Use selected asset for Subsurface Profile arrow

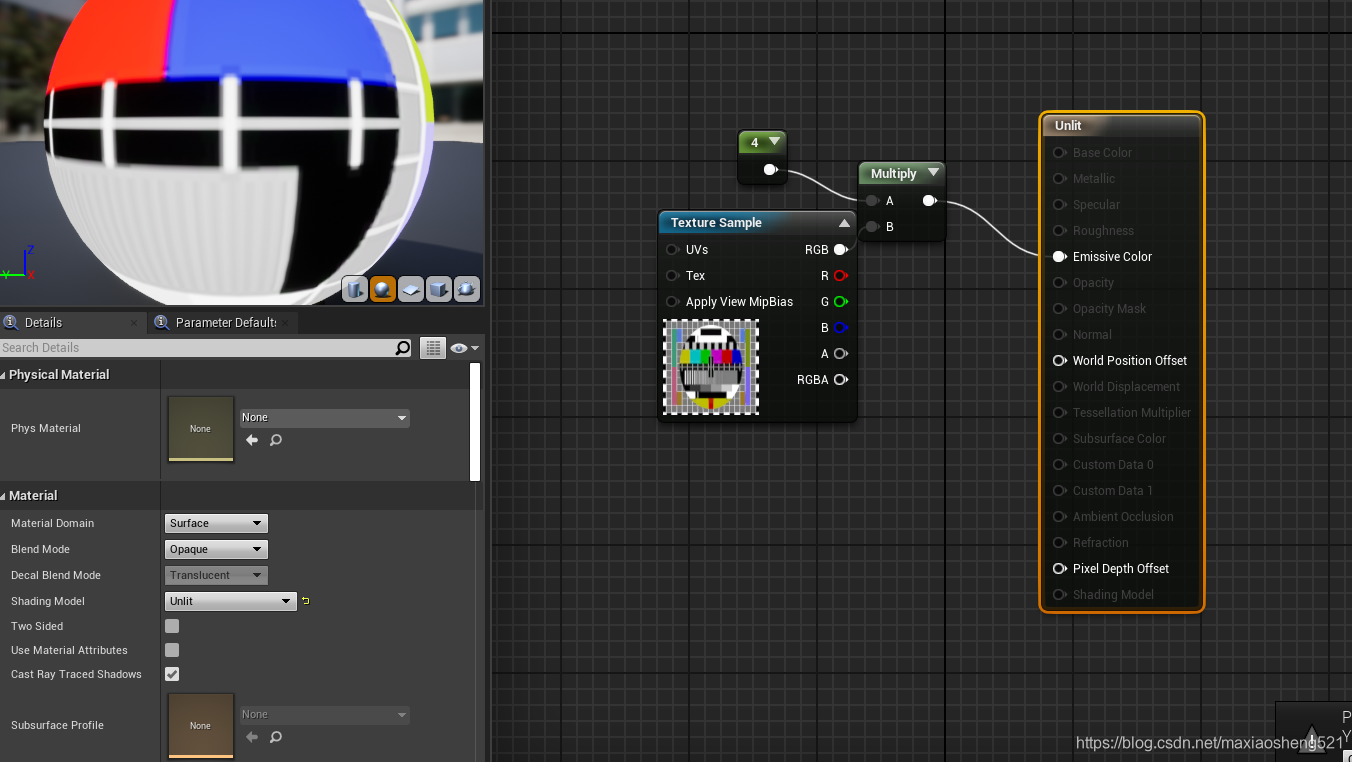click(x=252, y=737)
